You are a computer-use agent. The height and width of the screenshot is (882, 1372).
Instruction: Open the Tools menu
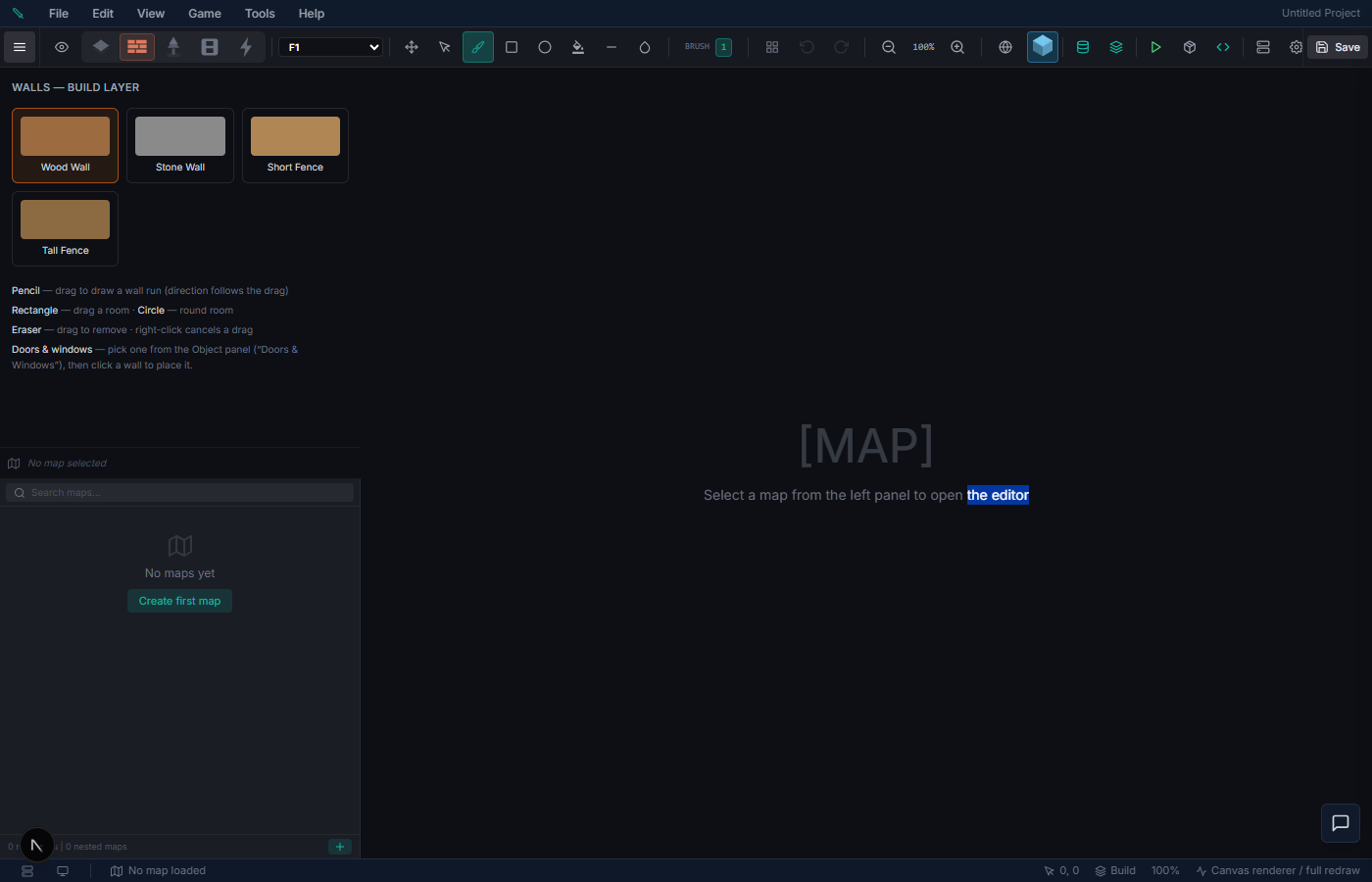coord(260,14)
